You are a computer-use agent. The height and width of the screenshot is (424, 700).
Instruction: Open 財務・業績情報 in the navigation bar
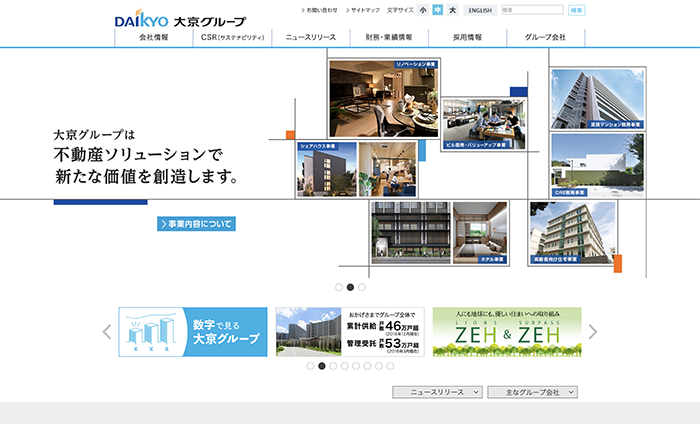pyautogui.click(x=389, y=37)
